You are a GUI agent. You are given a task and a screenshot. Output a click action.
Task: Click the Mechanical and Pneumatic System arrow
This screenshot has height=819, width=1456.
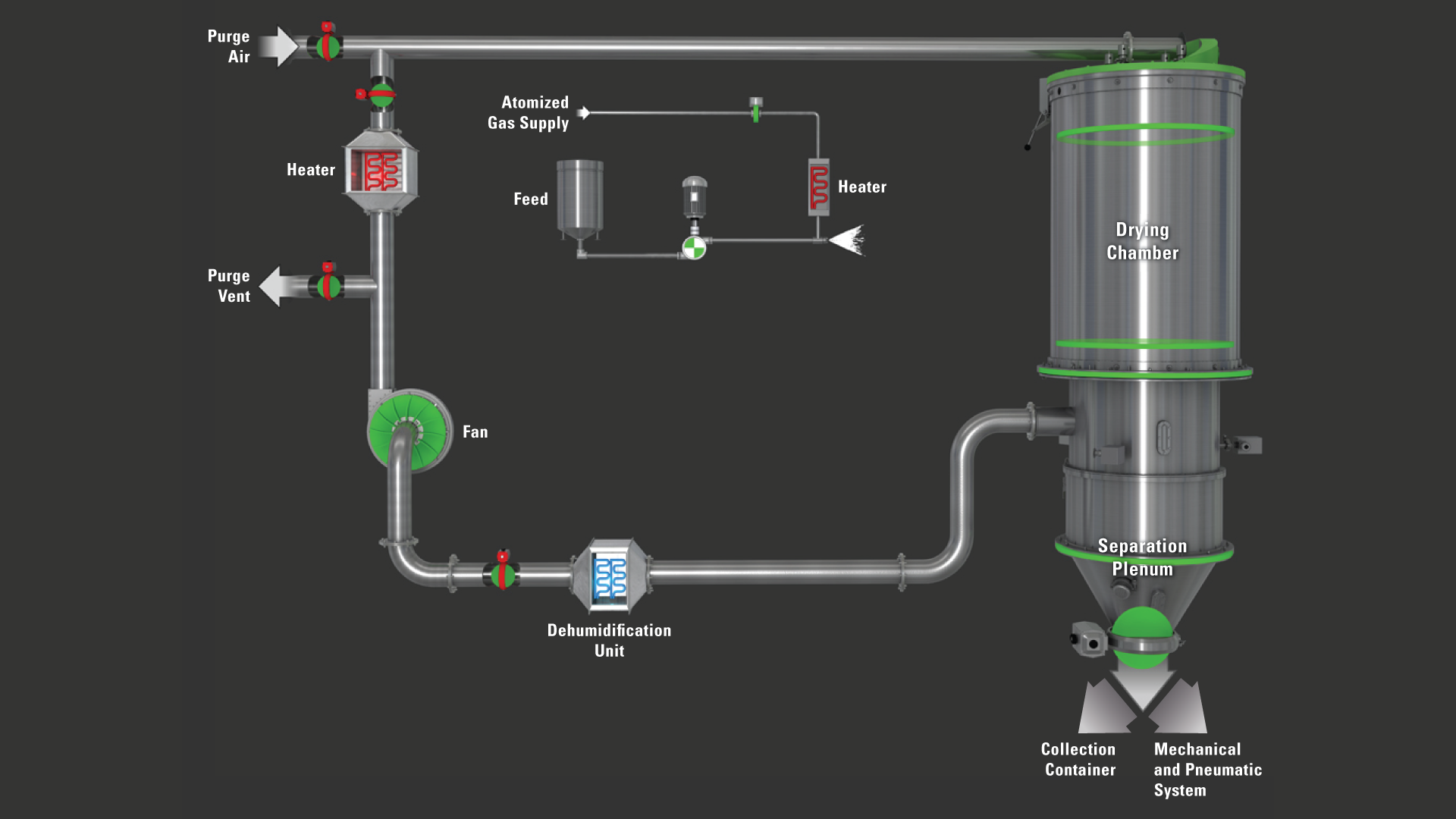pyautogui.click(x=1184, y=704)
